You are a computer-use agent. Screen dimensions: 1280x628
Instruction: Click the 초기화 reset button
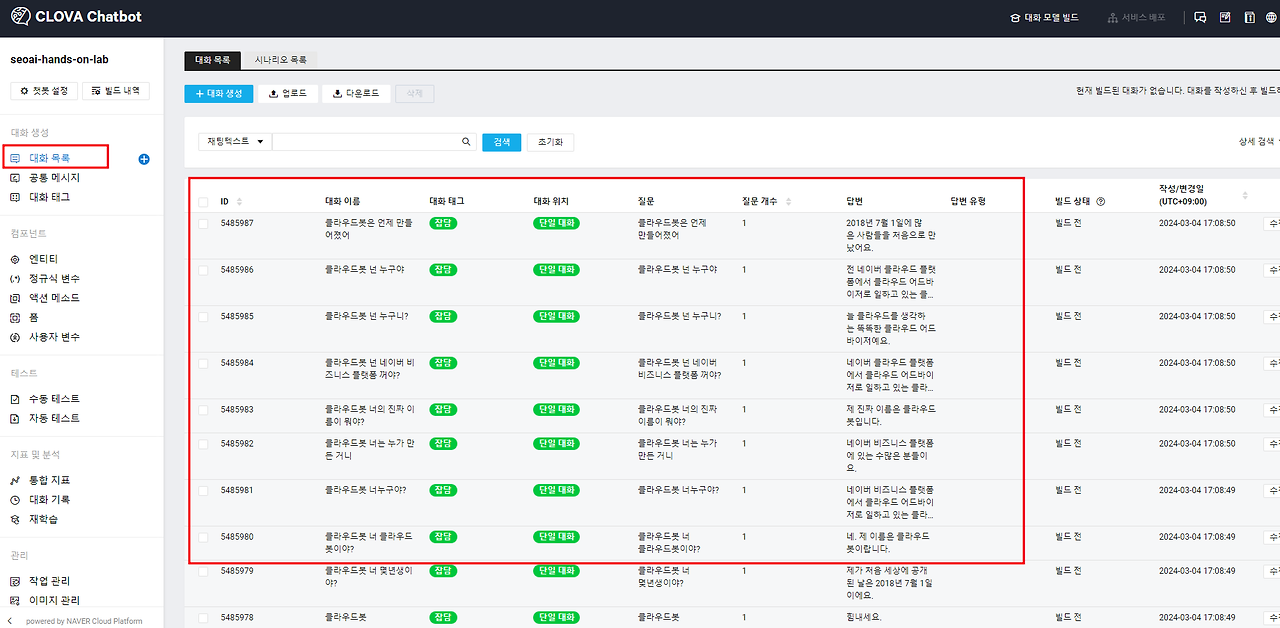click(x=550, y=142)
